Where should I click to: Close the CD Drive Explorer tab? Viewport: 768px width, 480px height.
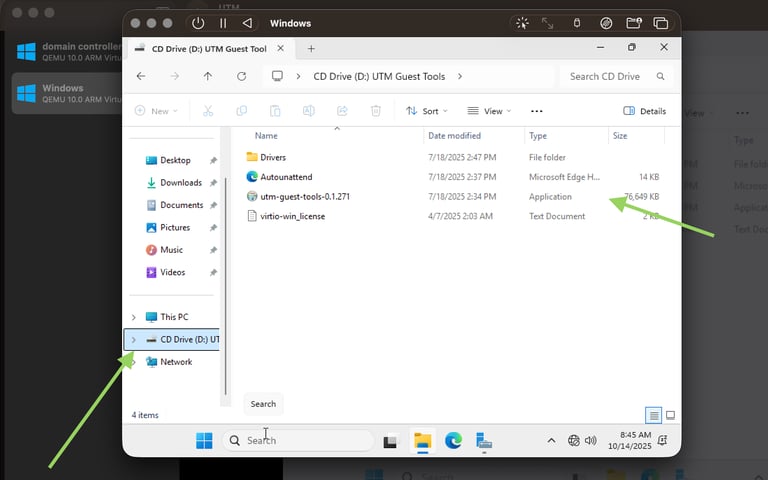coord(281,48)
